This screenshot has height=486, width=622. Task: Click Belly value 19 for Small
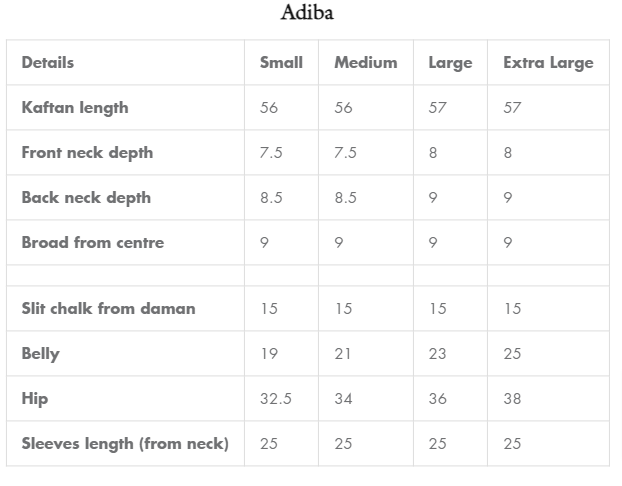269,353
